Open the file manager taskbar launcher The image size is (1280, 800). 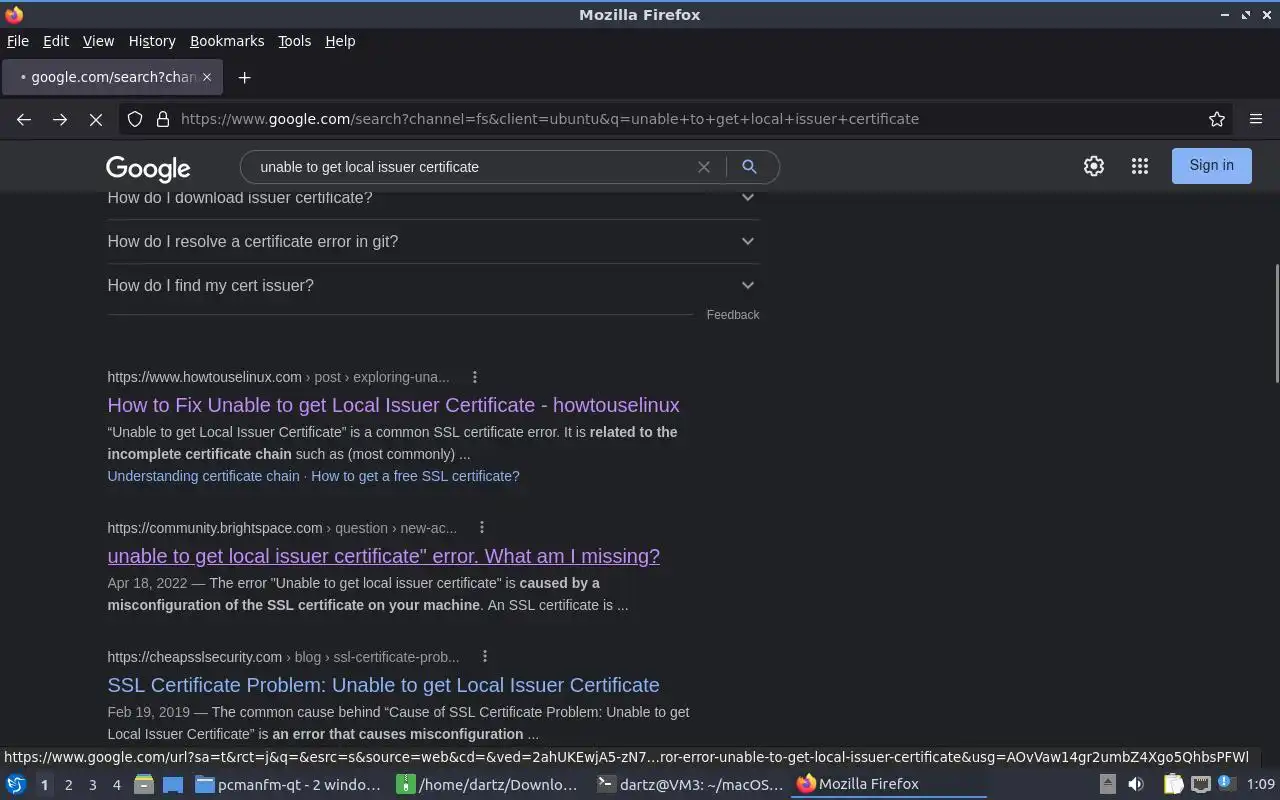(x=144, y=785)
